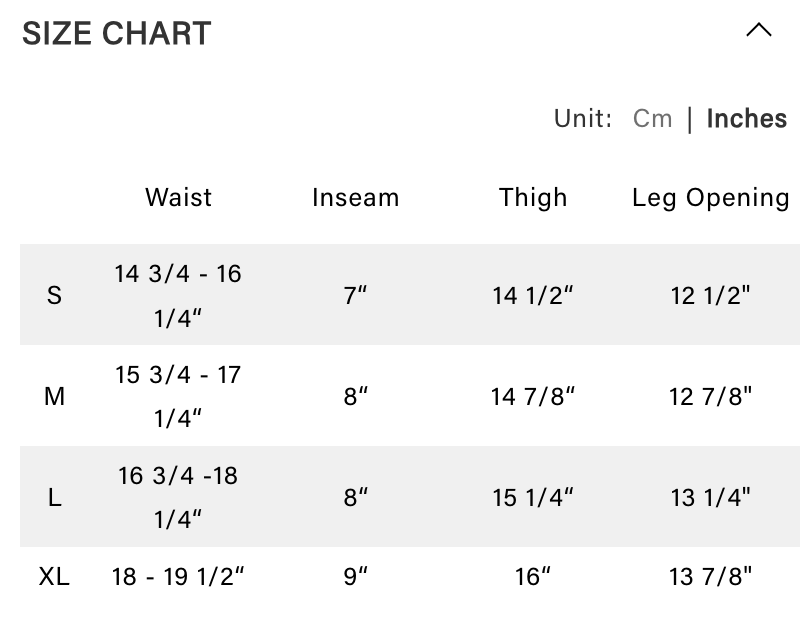This screenshot has height=622, width=808.
Task: Click the Inseam column header
Action: coord(355,197)
